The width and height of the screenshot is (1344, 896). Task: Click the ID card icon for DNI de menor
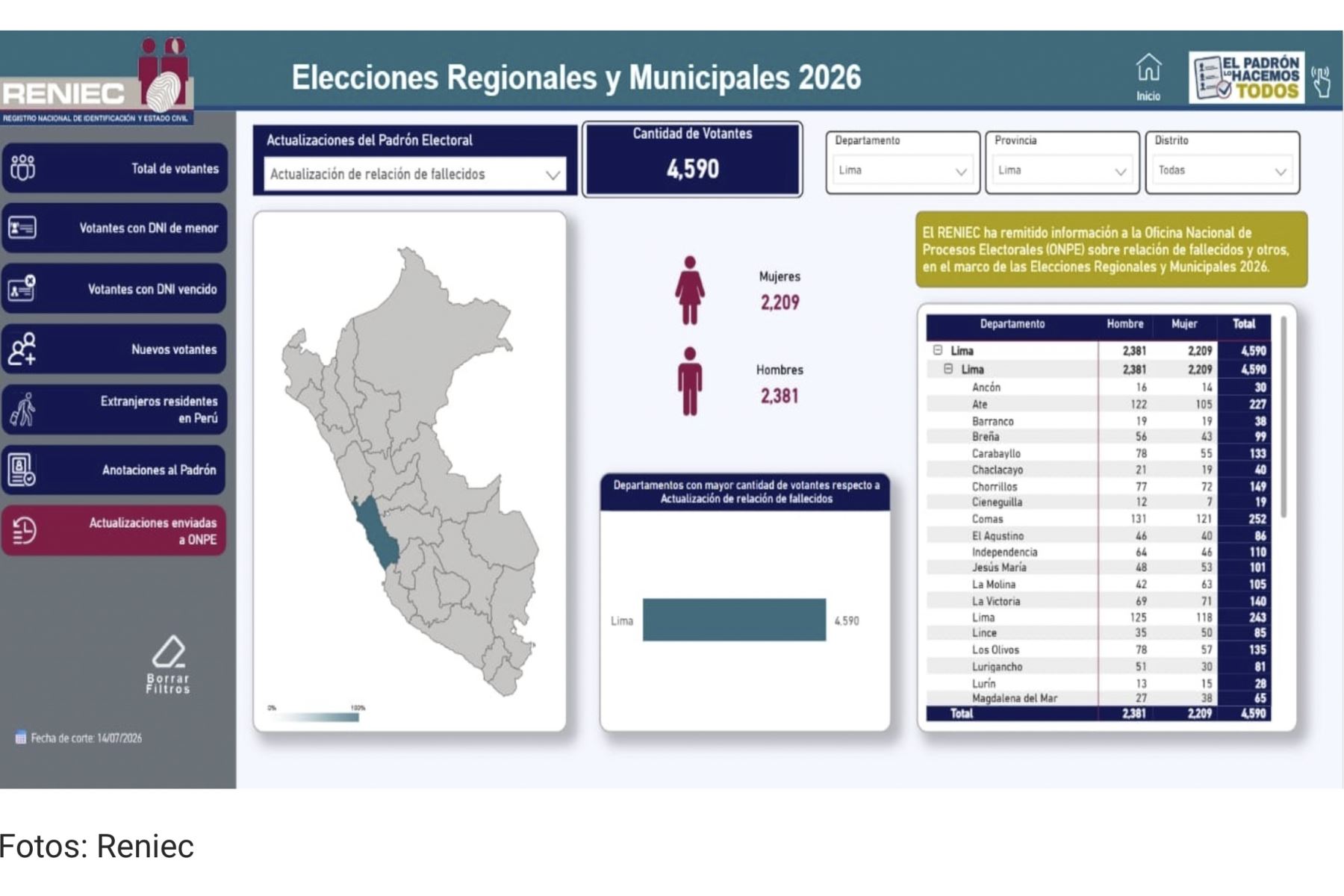22,228
